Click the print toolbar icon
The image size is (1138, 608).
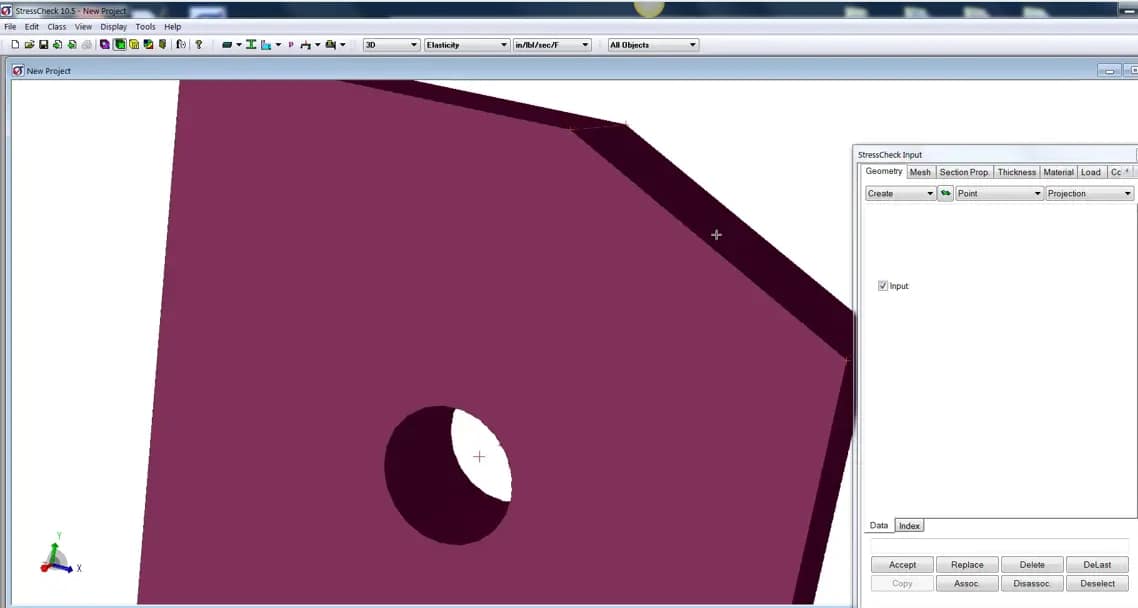(x=85, y=44)
